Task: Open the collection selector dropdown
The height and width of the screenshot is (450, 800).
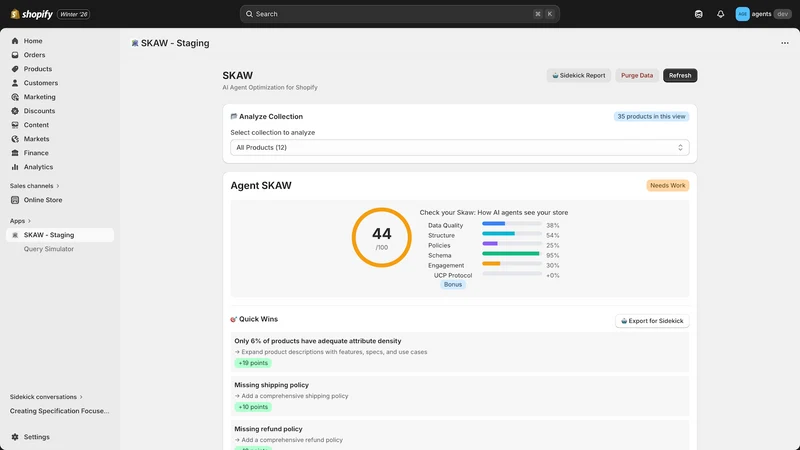Action: point(460,147)
